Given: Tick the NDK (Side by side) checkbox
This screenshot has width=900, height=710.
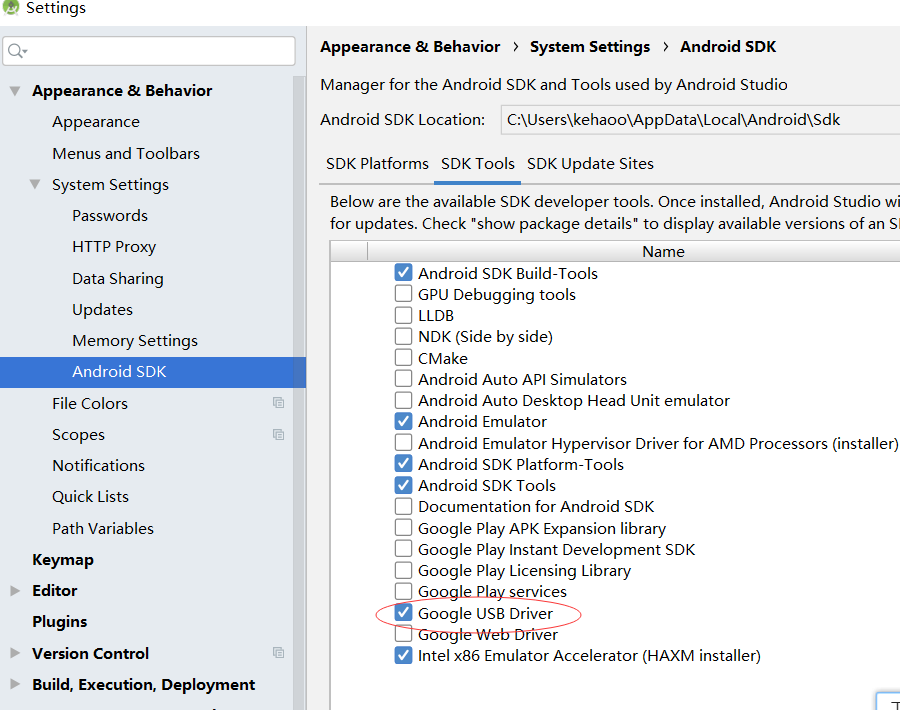Looking at the screenshot, I should pos(404,336).
